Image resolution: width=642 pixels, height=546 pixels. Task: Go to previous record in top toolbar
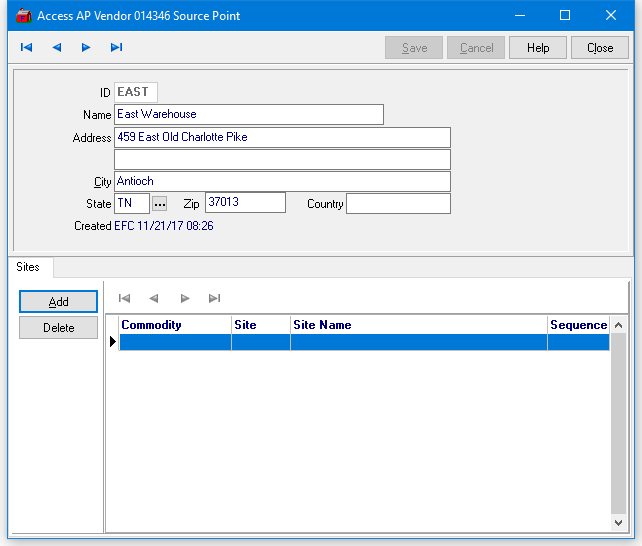pos(56,47)
